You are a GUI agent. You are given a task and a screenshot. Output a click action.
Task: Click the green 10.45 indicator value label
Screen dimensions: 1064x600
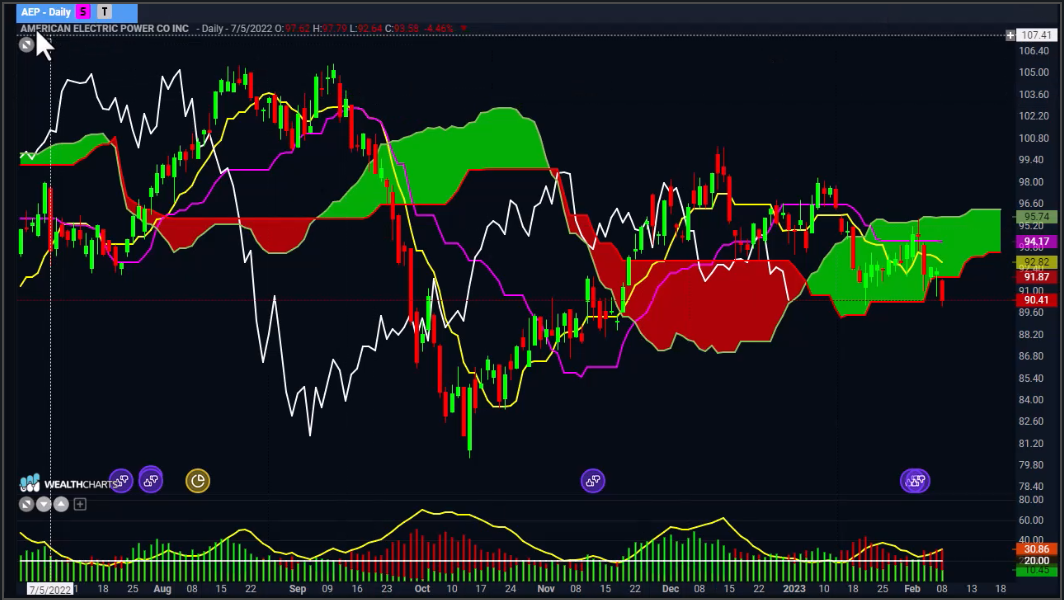(x=1036, y=570)
